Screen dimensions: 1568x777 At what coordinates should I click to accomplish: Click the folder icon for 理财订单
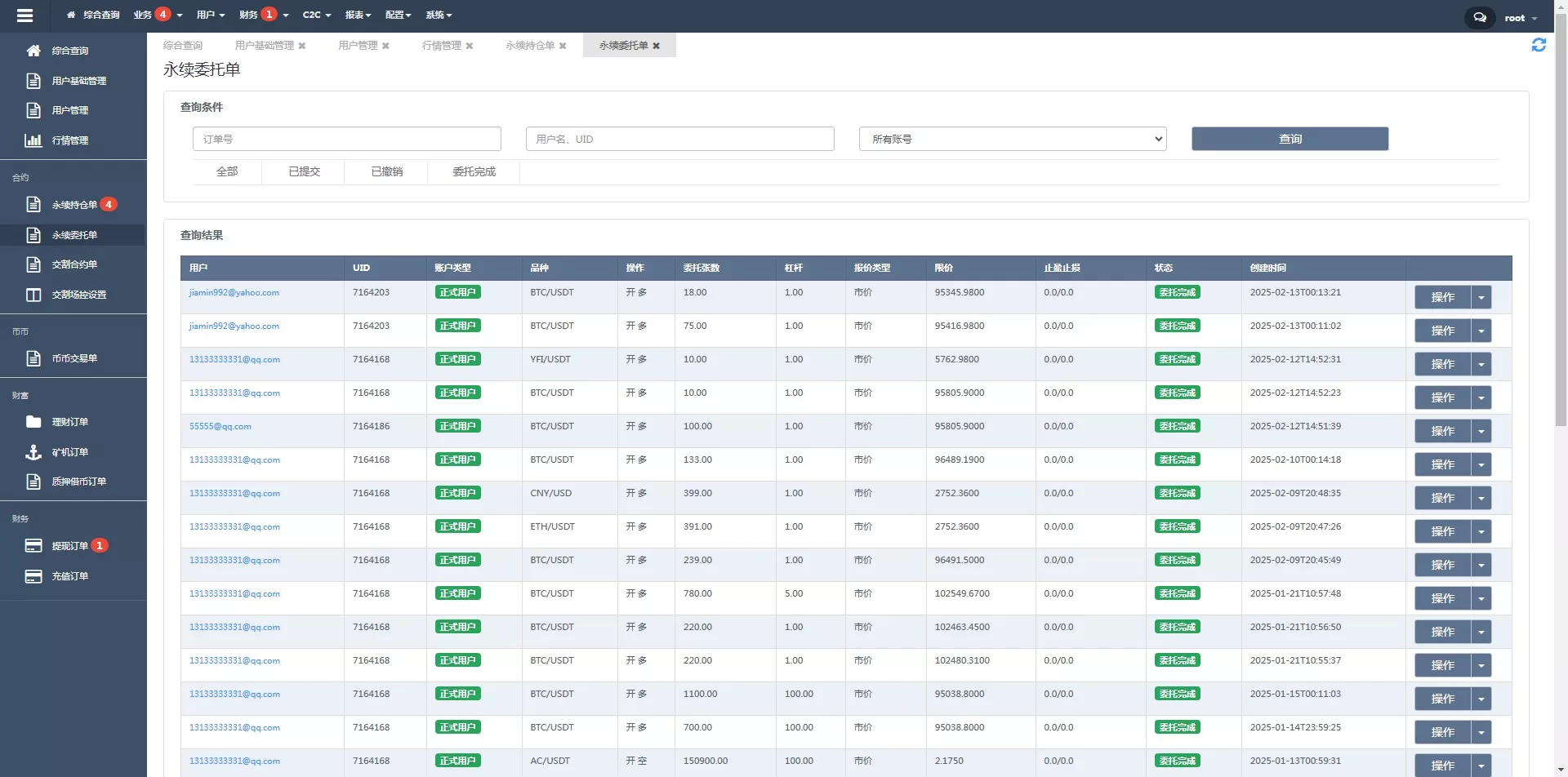pos(33,422)
